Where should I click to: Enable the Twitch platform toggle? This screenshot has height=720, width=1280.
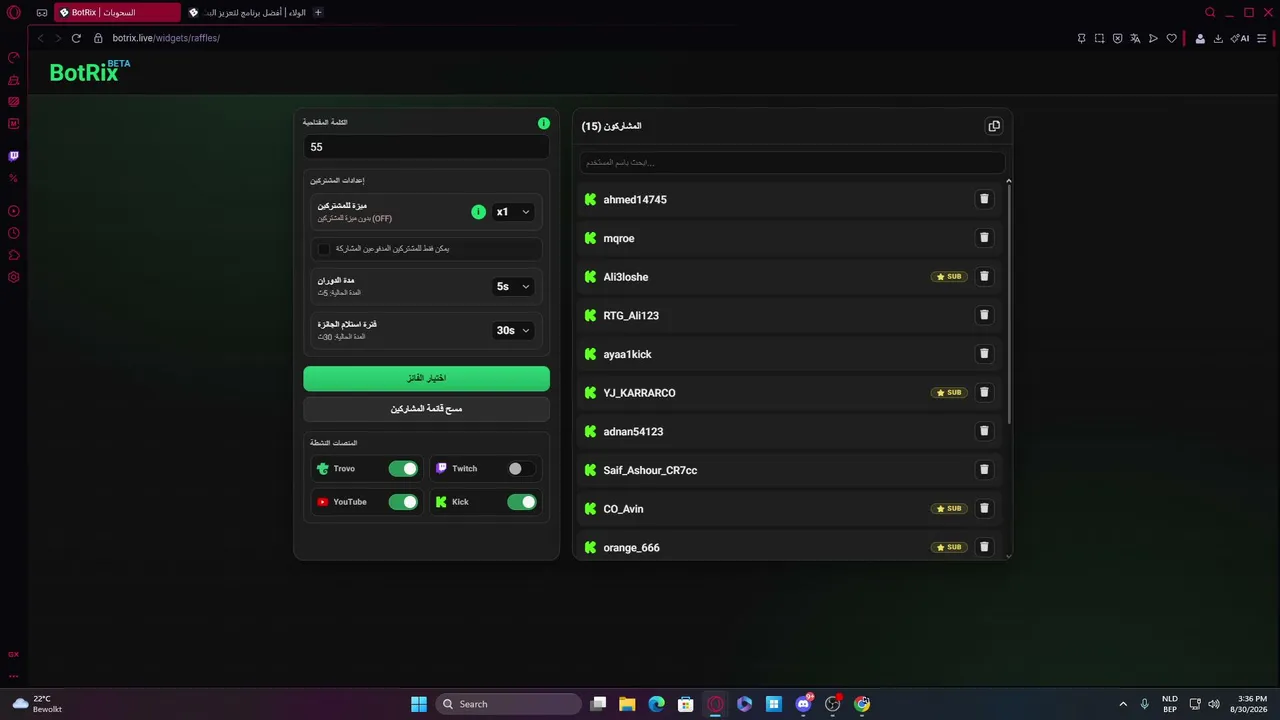pyautogui.click(x=521, y=469)
